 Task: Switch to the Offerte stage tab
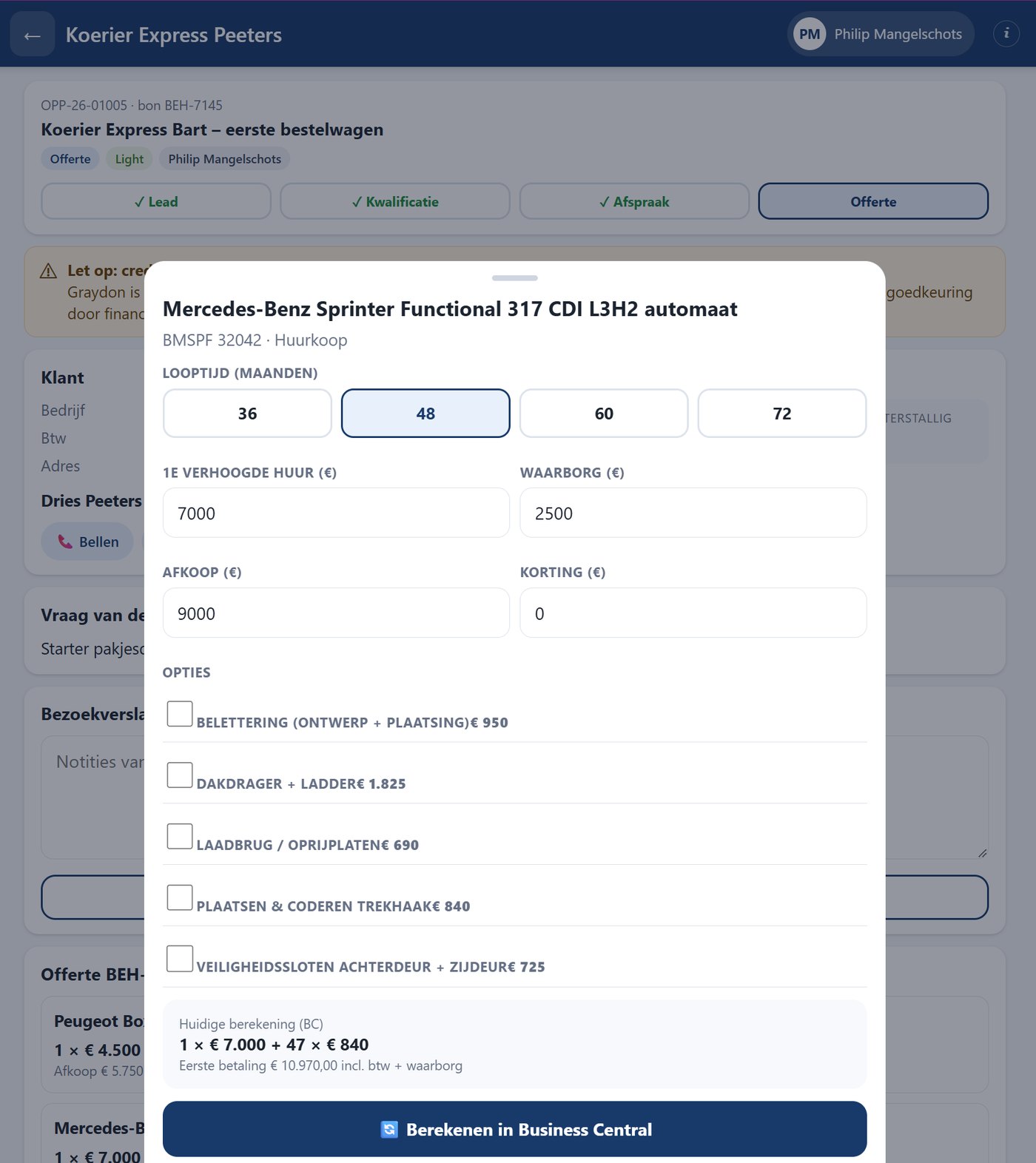coord(873,201)
